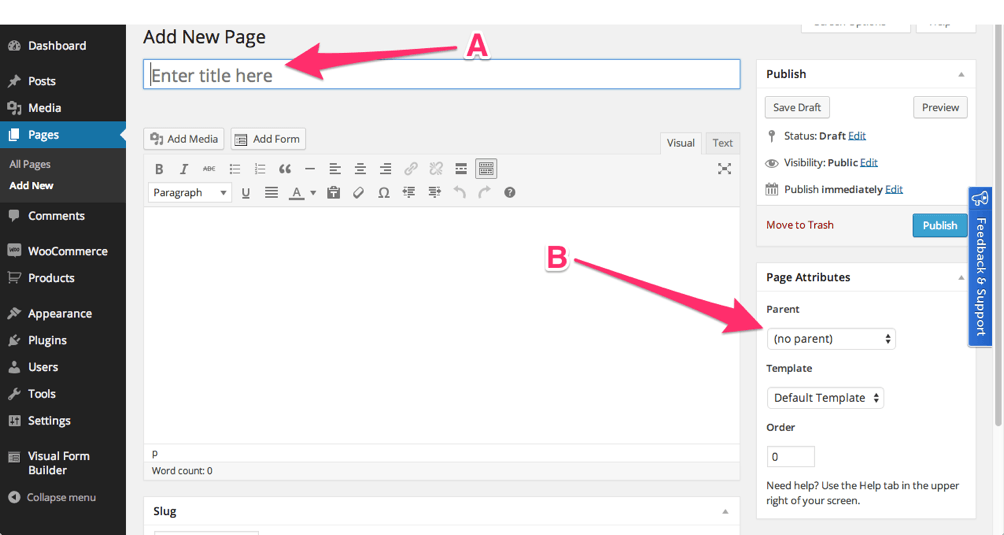Go to All Pages submenu

click(30, 164)
